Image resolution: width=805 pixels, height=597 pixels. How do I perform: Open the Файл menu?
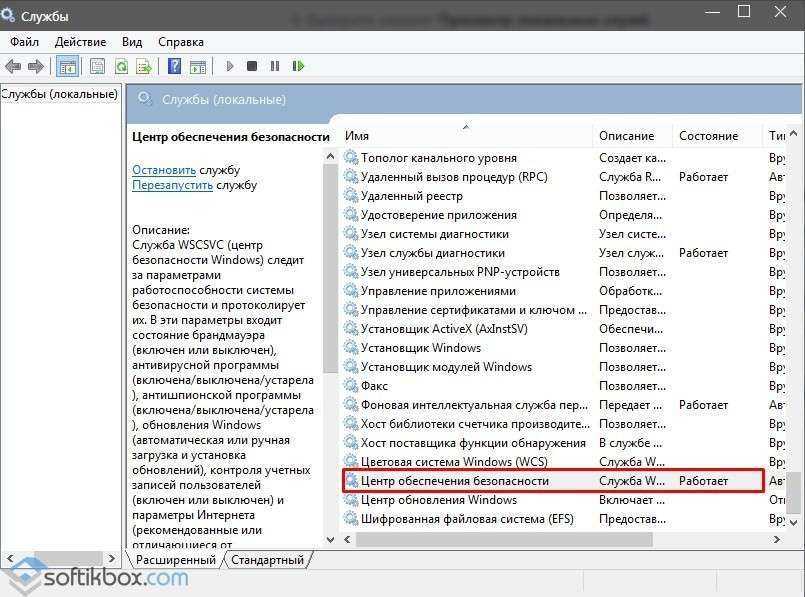coord(25,41)
